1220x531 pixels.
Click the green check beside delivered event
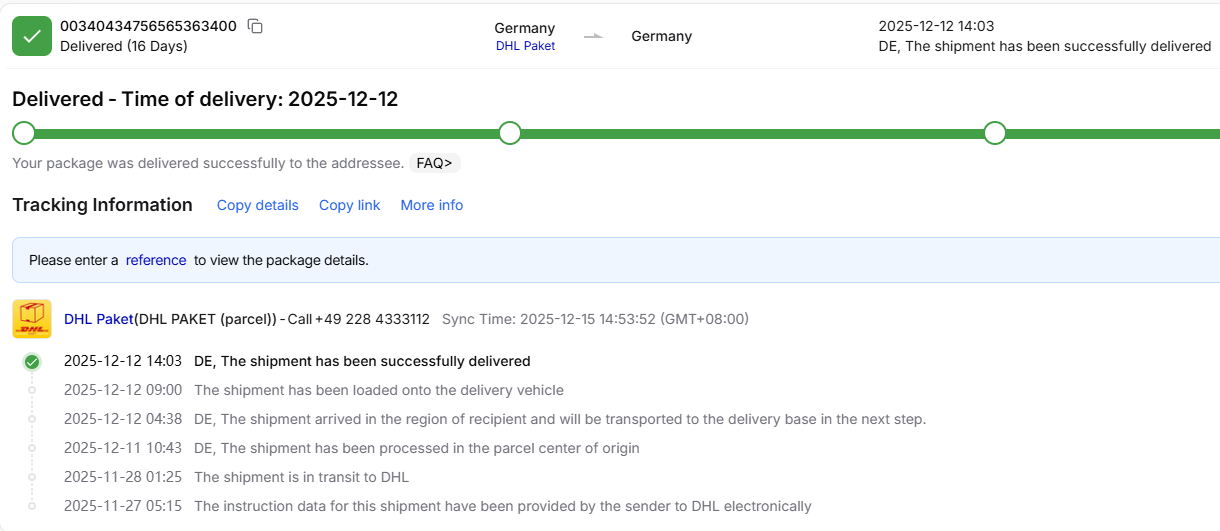(32, 362)
